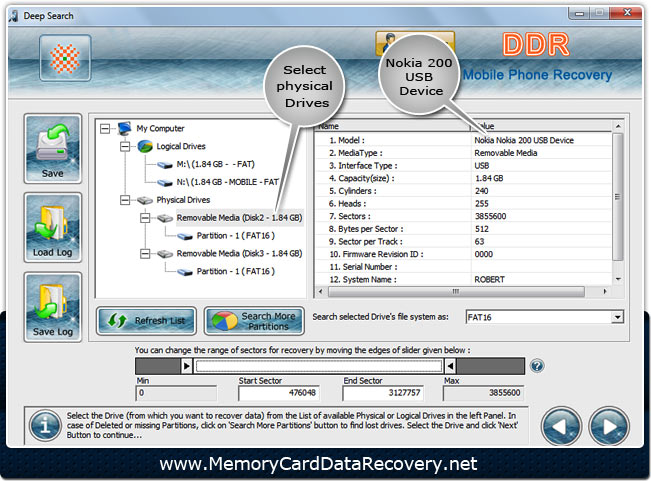Click horizontal scrollbar right arrow in details
The image size is (651, 481).
pyautogui.click(x=605, y=292)
